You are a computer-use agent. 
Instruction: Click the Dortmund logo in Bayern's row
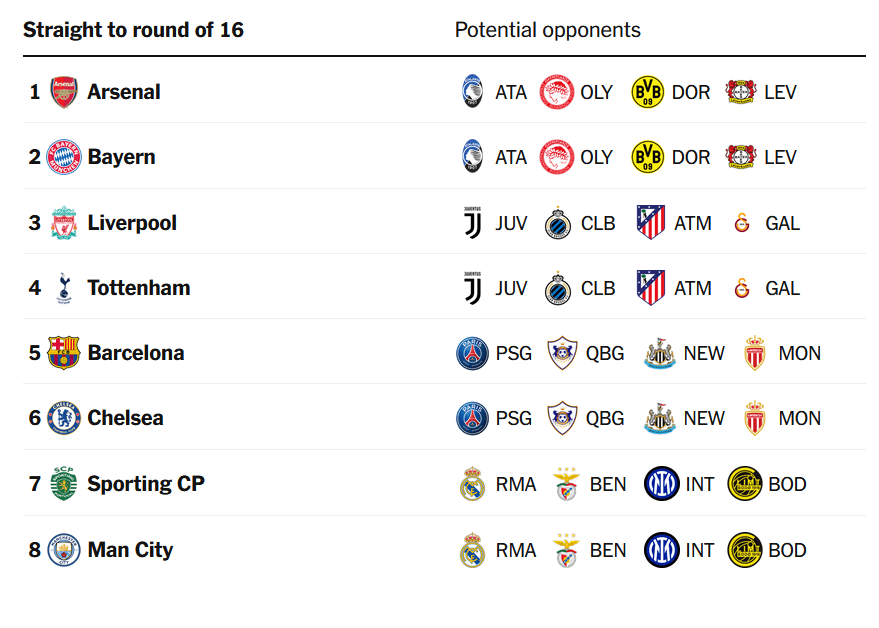click(648, 157)
